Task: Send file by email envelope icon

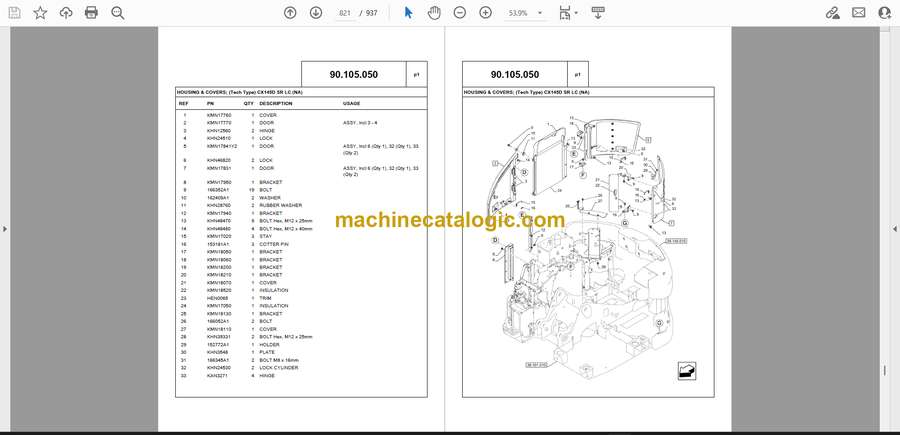Action: click(859, 13)
